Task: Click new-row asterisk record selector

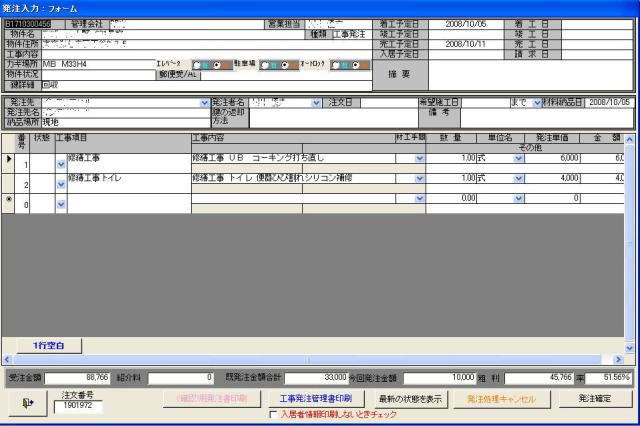Action: tap(10, 198)
